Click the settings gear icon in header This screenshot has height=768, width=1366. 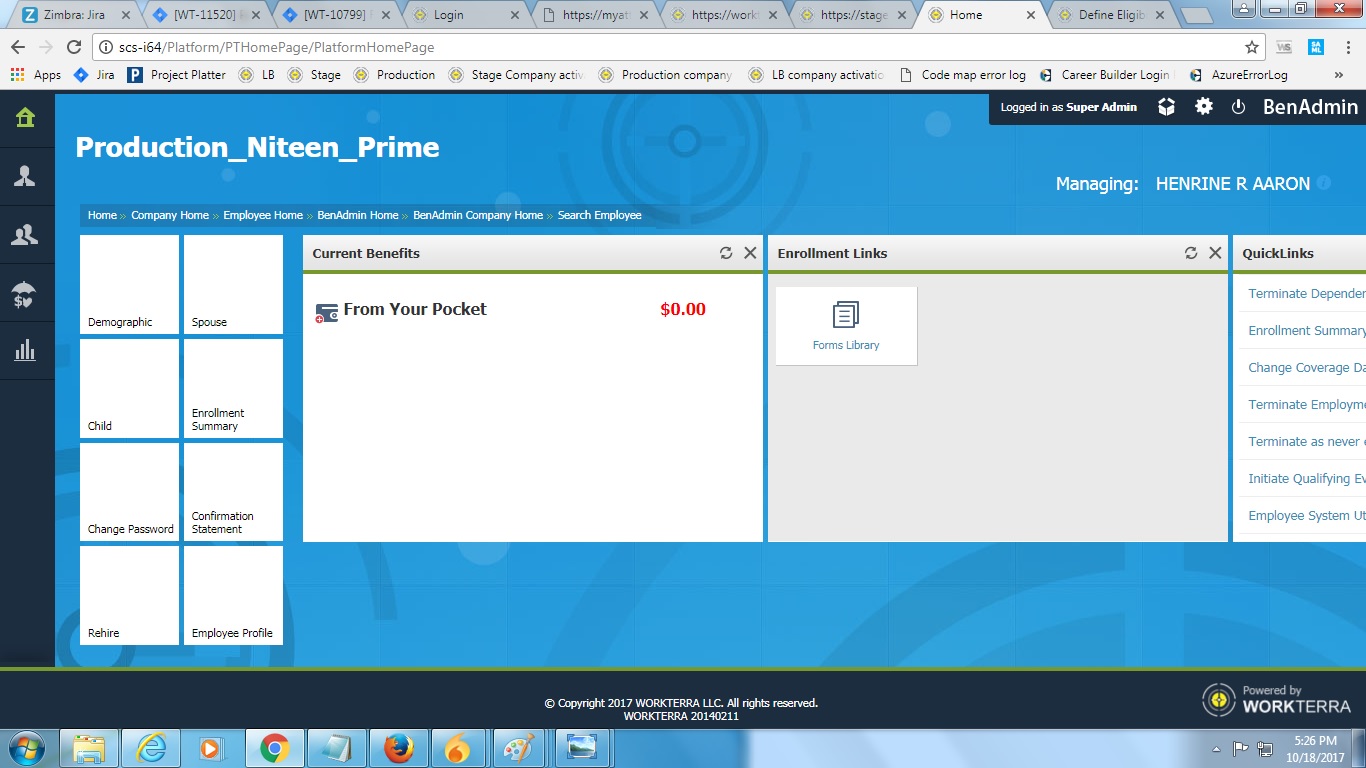point(1204,107)
